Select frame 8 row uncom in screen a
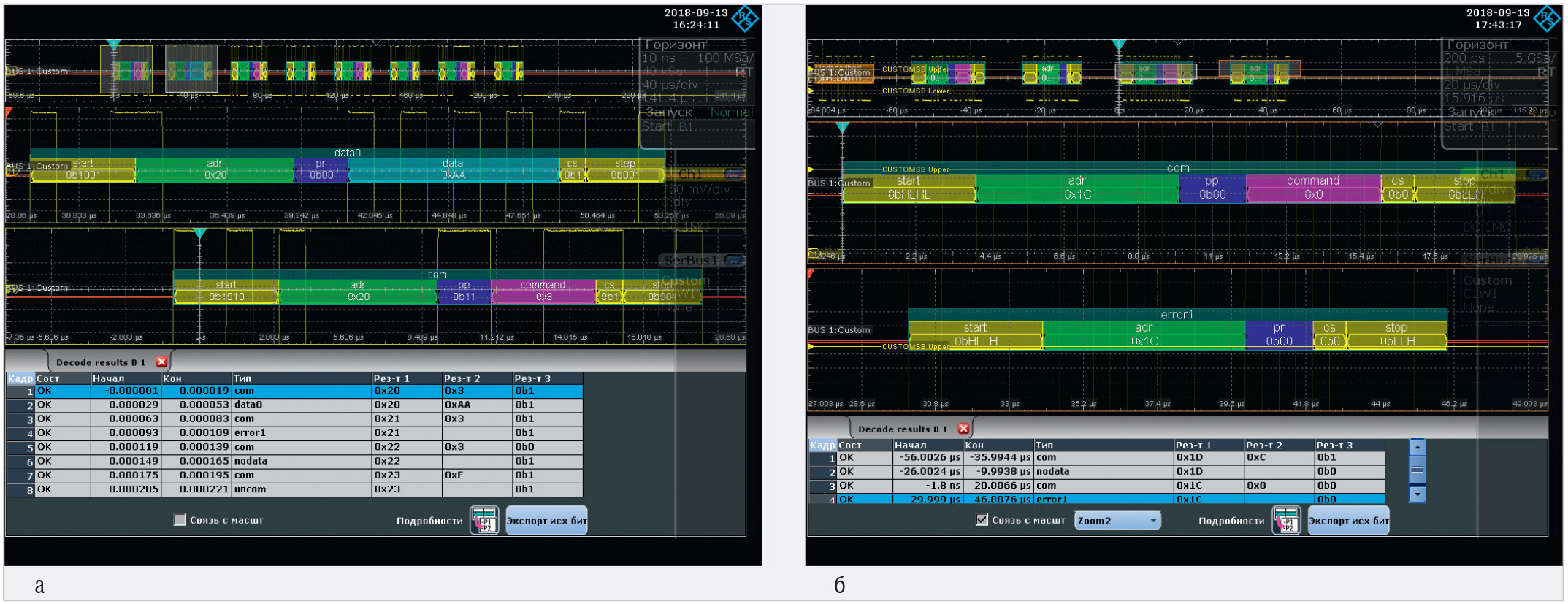Screen dimensions: 1568x604 click(x=294, y=489)
